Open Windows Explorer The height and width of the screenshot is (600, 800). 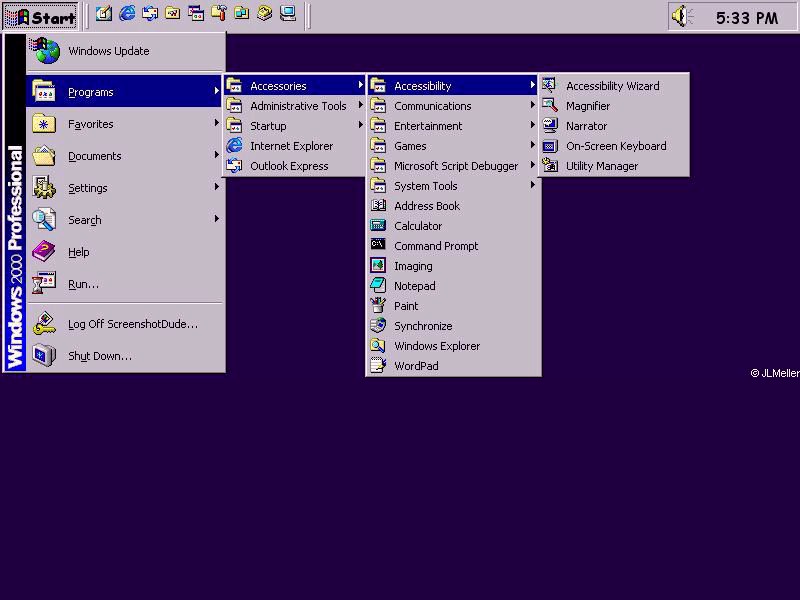[453, 346]
